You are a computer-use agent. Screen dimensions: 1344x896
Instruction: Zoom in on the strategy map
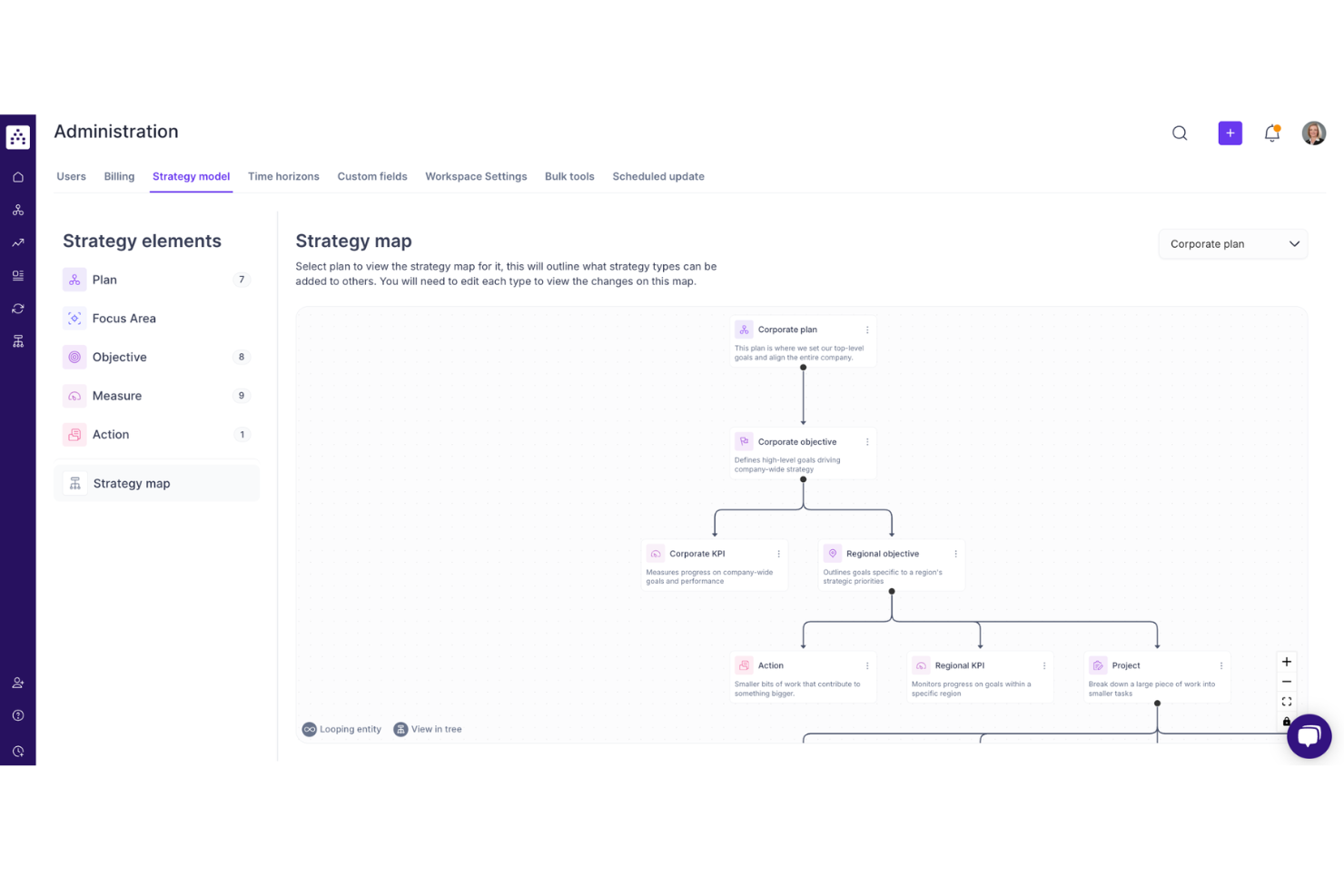click(1286, 662)
